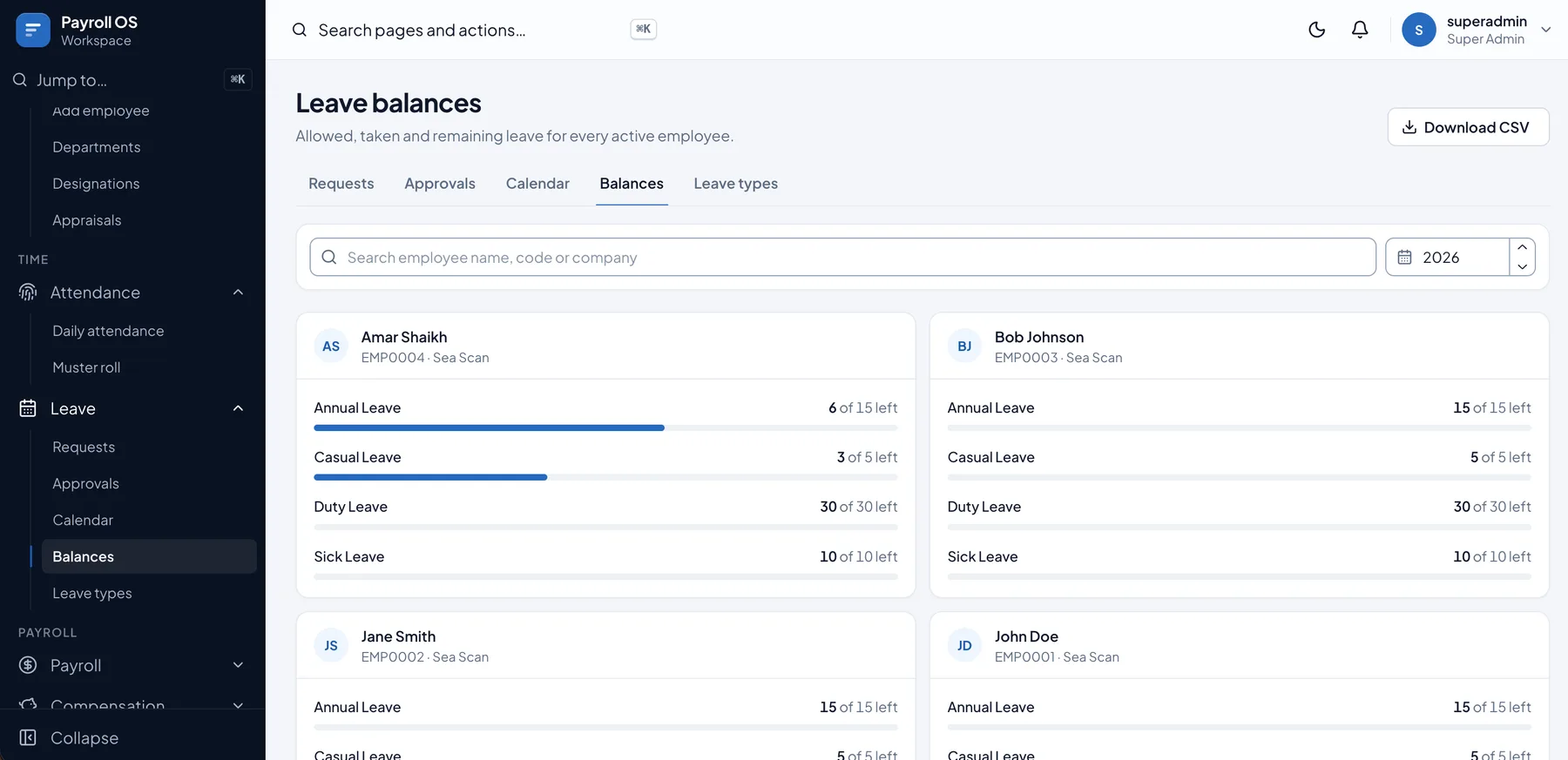This screenshot has height=760, width=1568.
Task: Click the superadmin avatar circle
Action: point(1418,30)
